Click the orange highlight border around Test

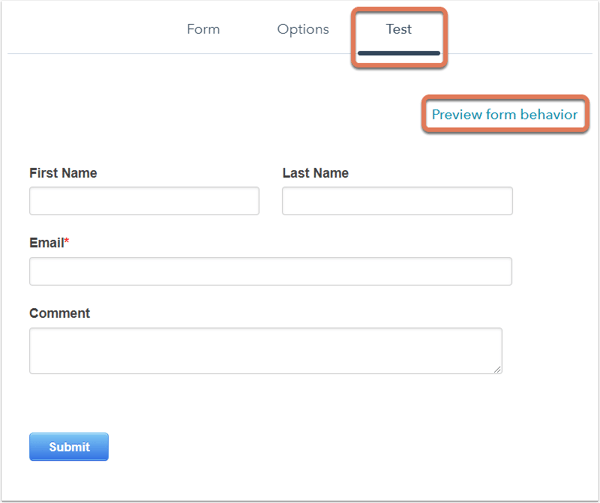[353, 38]
